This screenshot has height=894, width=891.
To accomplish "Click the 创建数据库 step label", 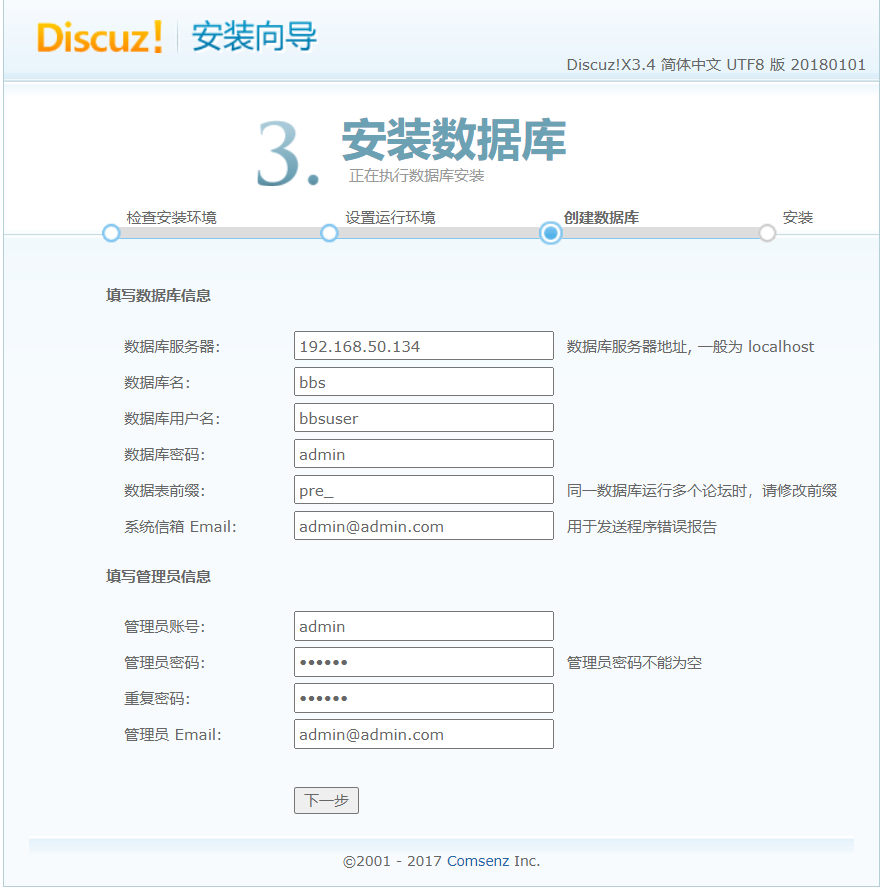I will [x=601, y=217].
